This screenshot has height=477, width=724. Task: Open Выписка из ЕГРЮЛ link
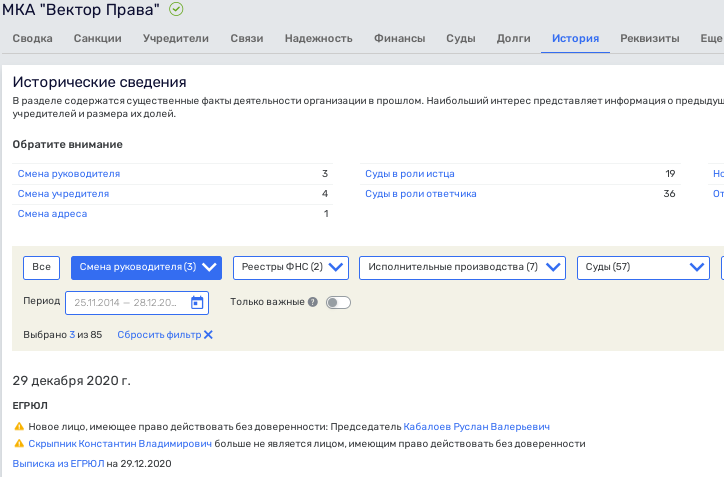[x=58, y=464]
